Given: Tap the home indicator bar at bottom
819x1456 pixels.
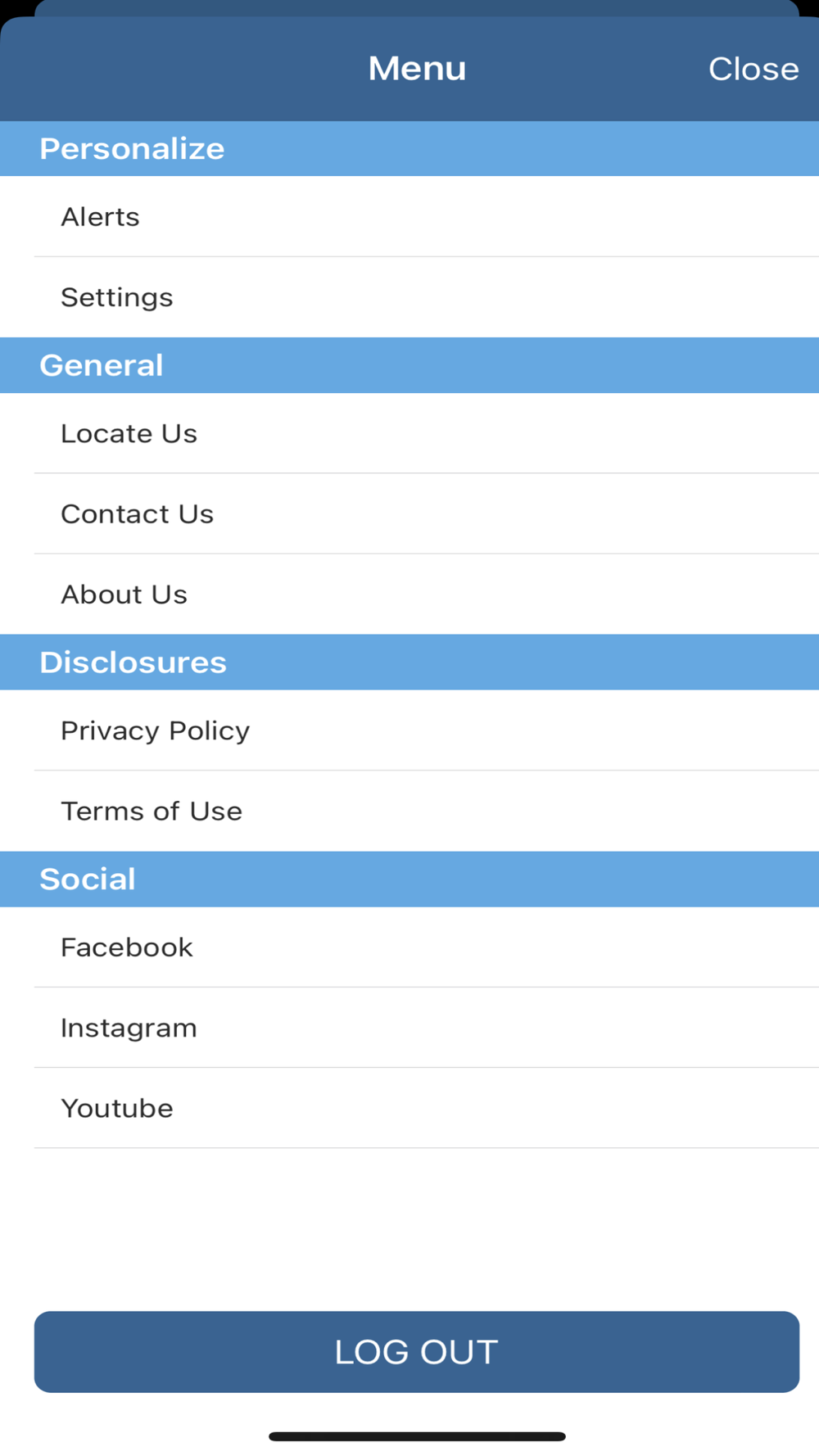Looking at the screenshot, I should pyautogui.click(x=417, y=1436).
